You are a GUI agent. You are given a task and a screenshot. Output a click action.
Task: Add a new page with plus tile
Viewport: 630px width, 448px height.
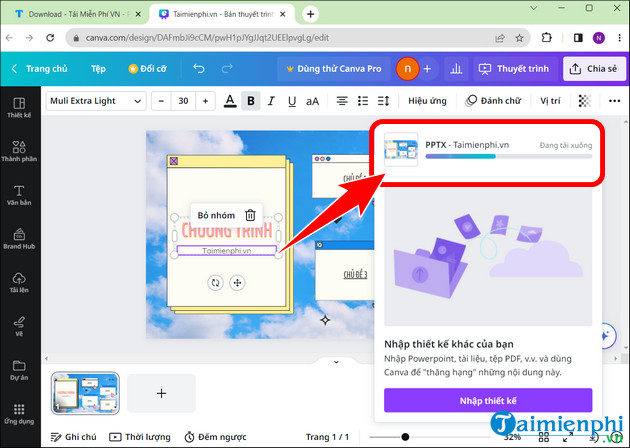[x=162, y=393]
